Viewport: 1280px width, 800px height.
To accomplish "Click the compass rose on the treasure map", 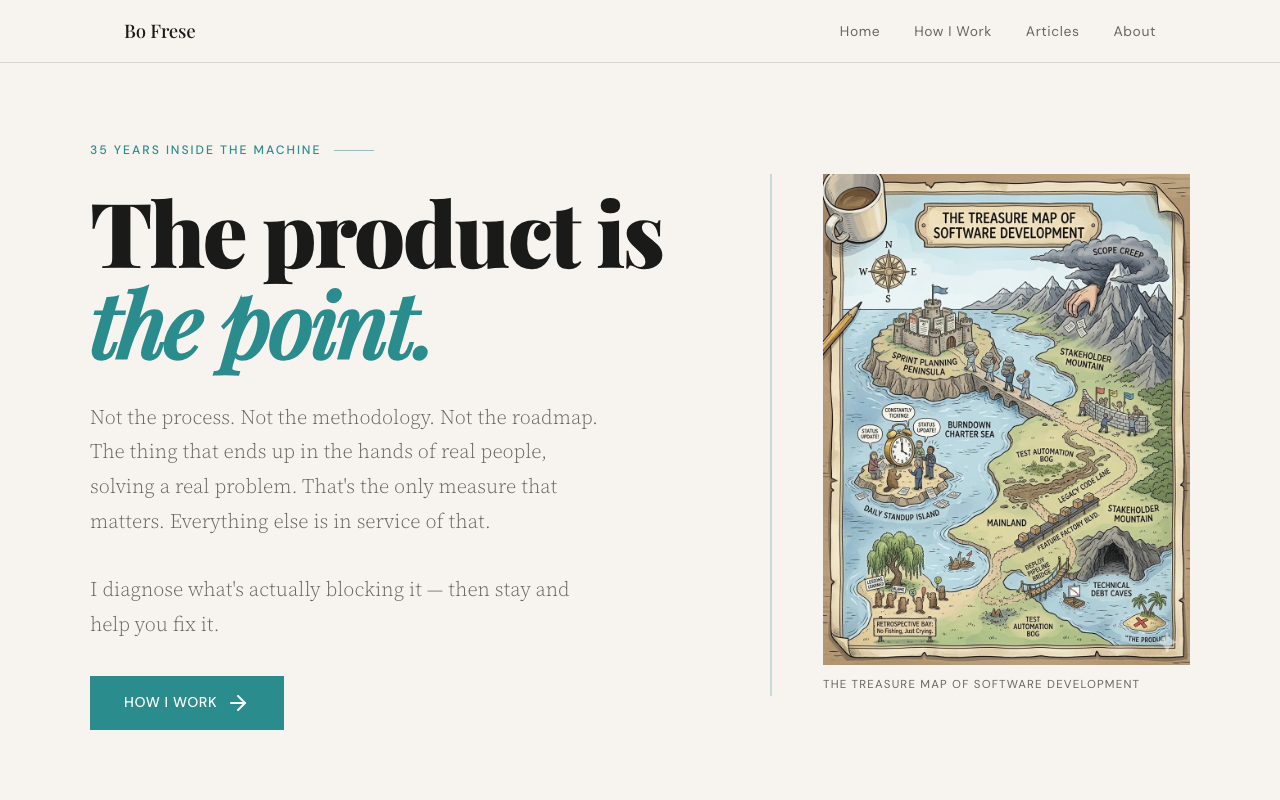I will coord(888,272).
